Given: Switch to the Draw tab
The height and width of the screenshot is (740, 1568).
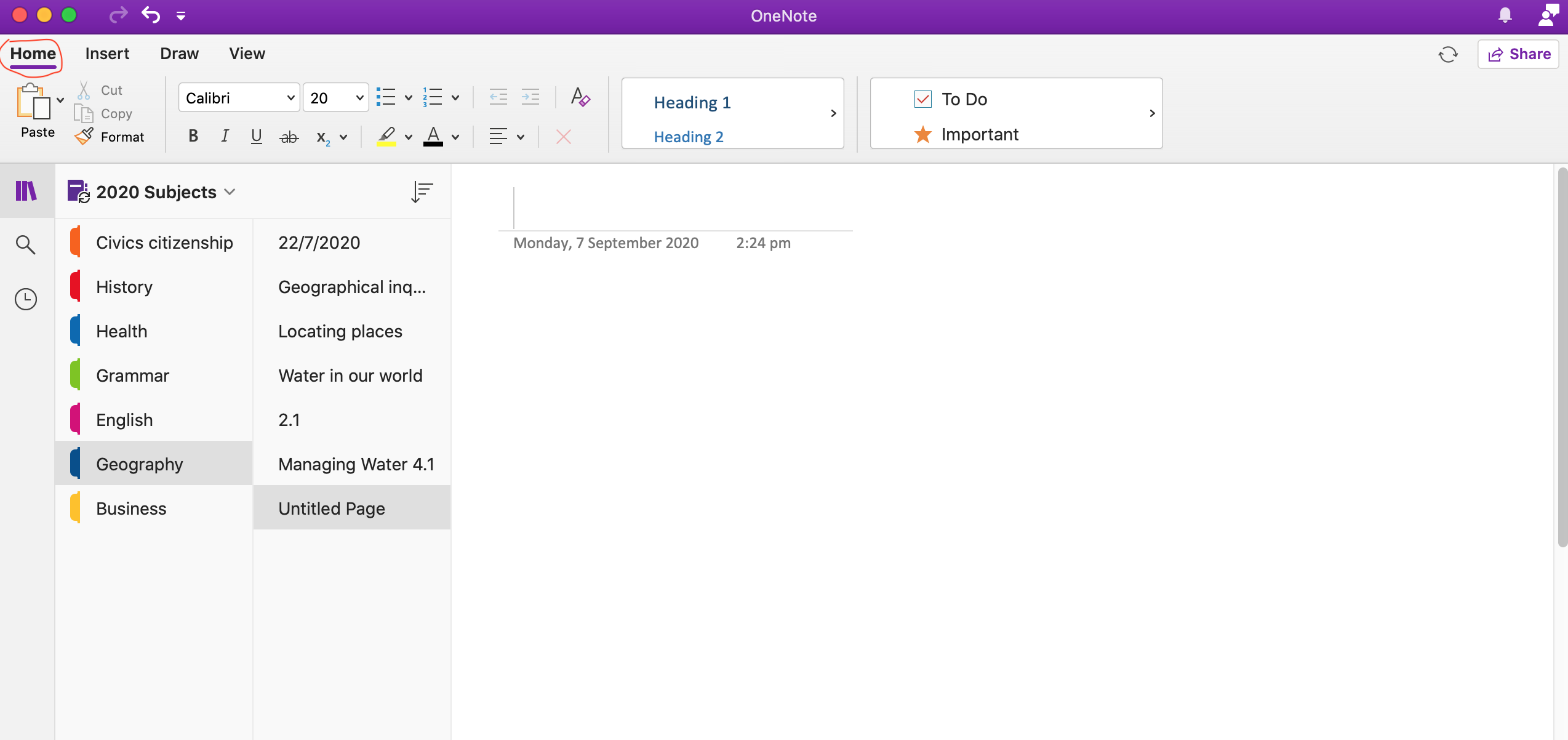Looking at the screenshot, I should 179,53.
